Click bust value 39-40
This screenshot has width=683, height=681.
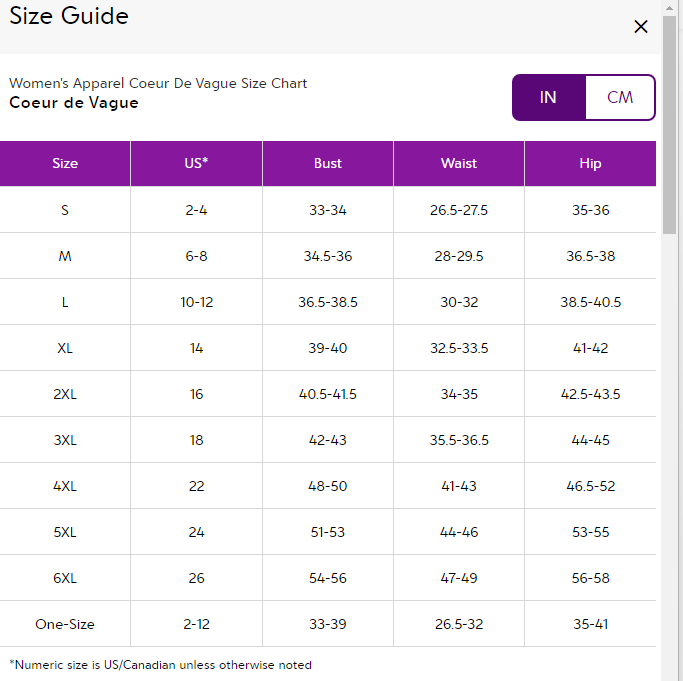[328, 348]
